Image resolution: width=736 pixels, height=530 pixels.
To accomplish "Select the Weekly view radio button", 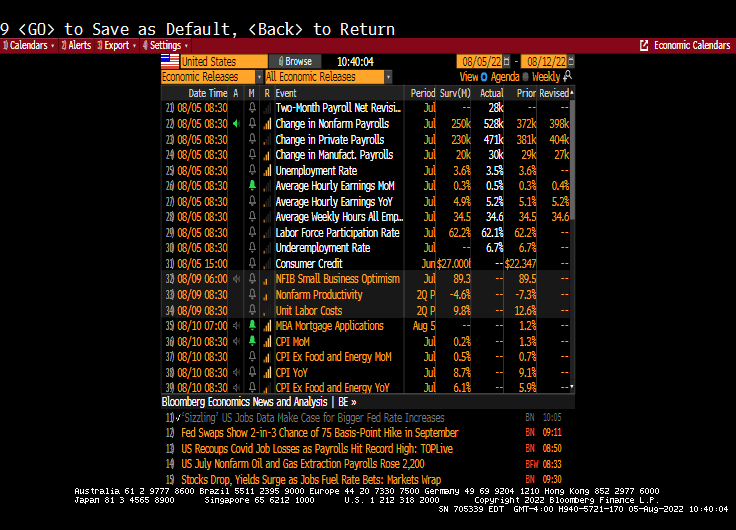I will [525, 77].
